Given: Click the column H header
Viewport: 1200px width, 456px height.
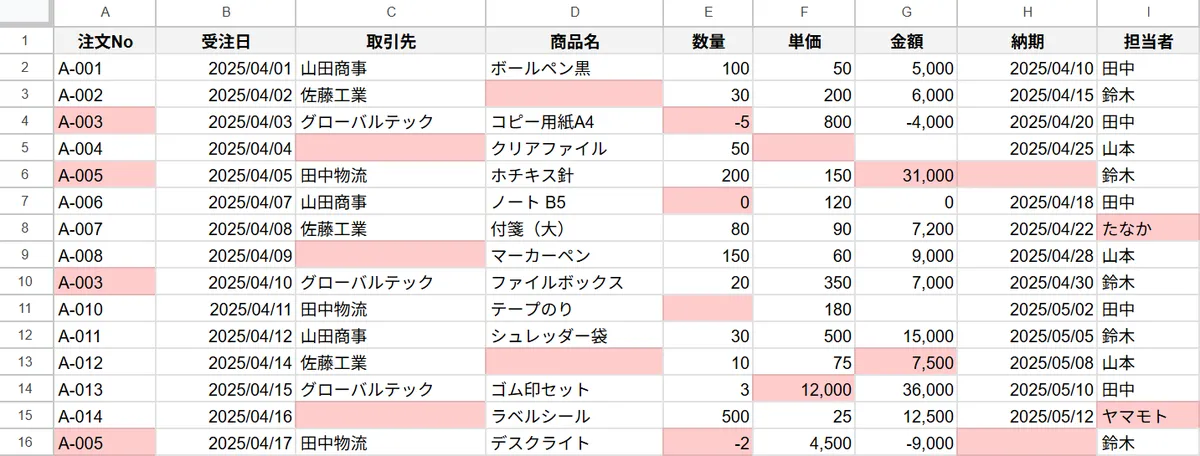Looking at the screenshot, I should click(x=1026, y=13).
